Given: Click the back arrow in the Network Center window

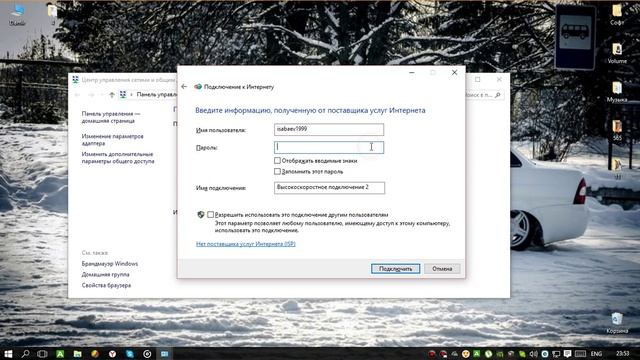Looking at the screenshot, I should [78, 95].
